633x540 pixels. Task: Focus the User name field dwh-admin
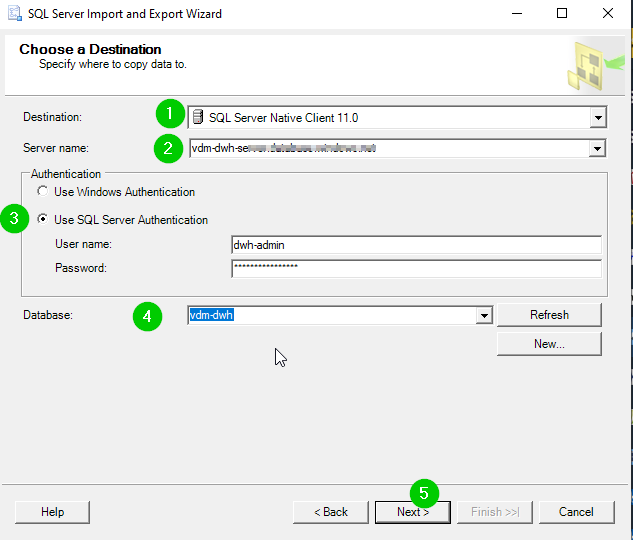(x=416, y=245)
